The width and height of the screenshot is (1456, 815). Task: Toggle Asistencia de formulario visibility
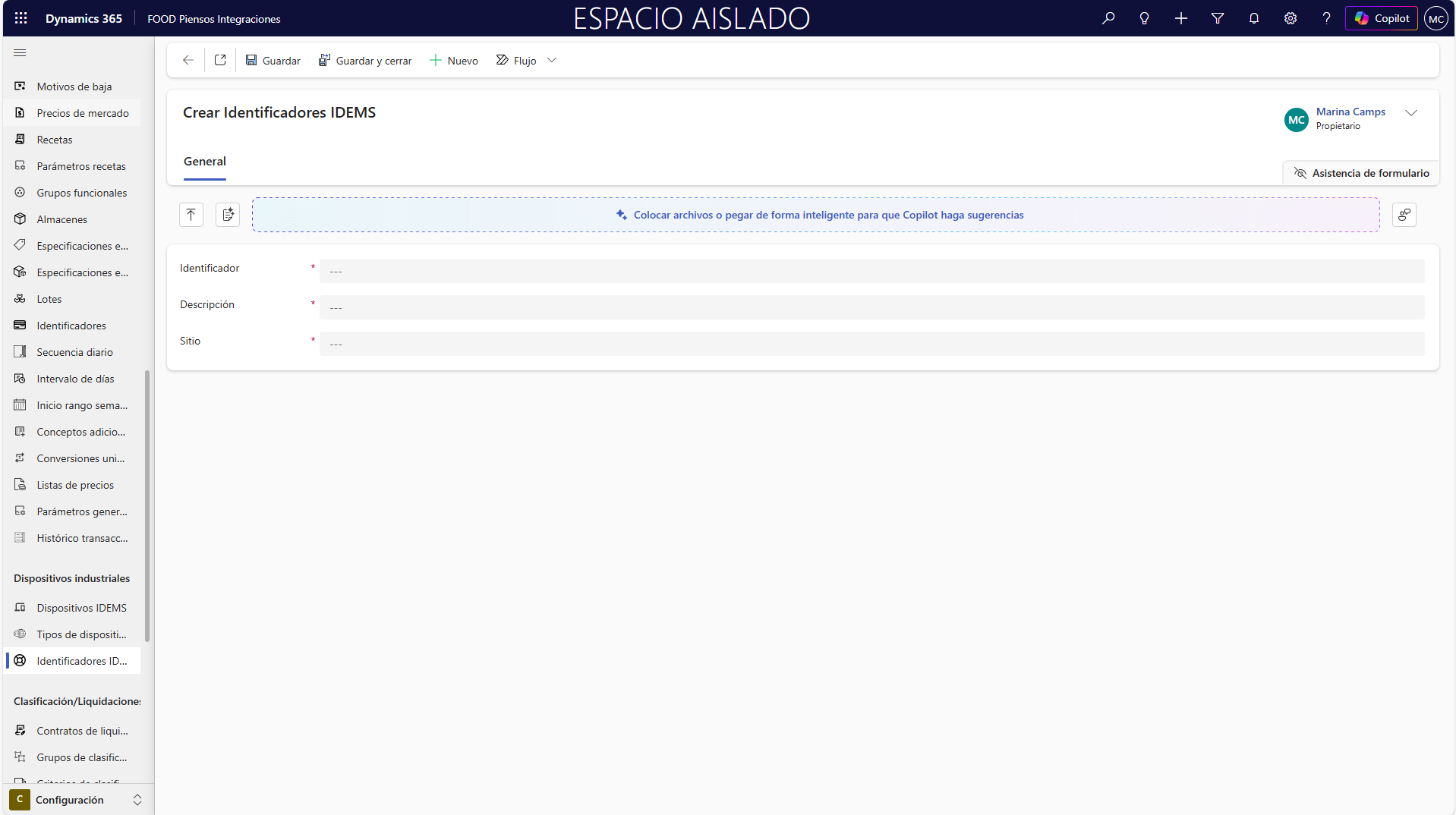coord(1361,173)
